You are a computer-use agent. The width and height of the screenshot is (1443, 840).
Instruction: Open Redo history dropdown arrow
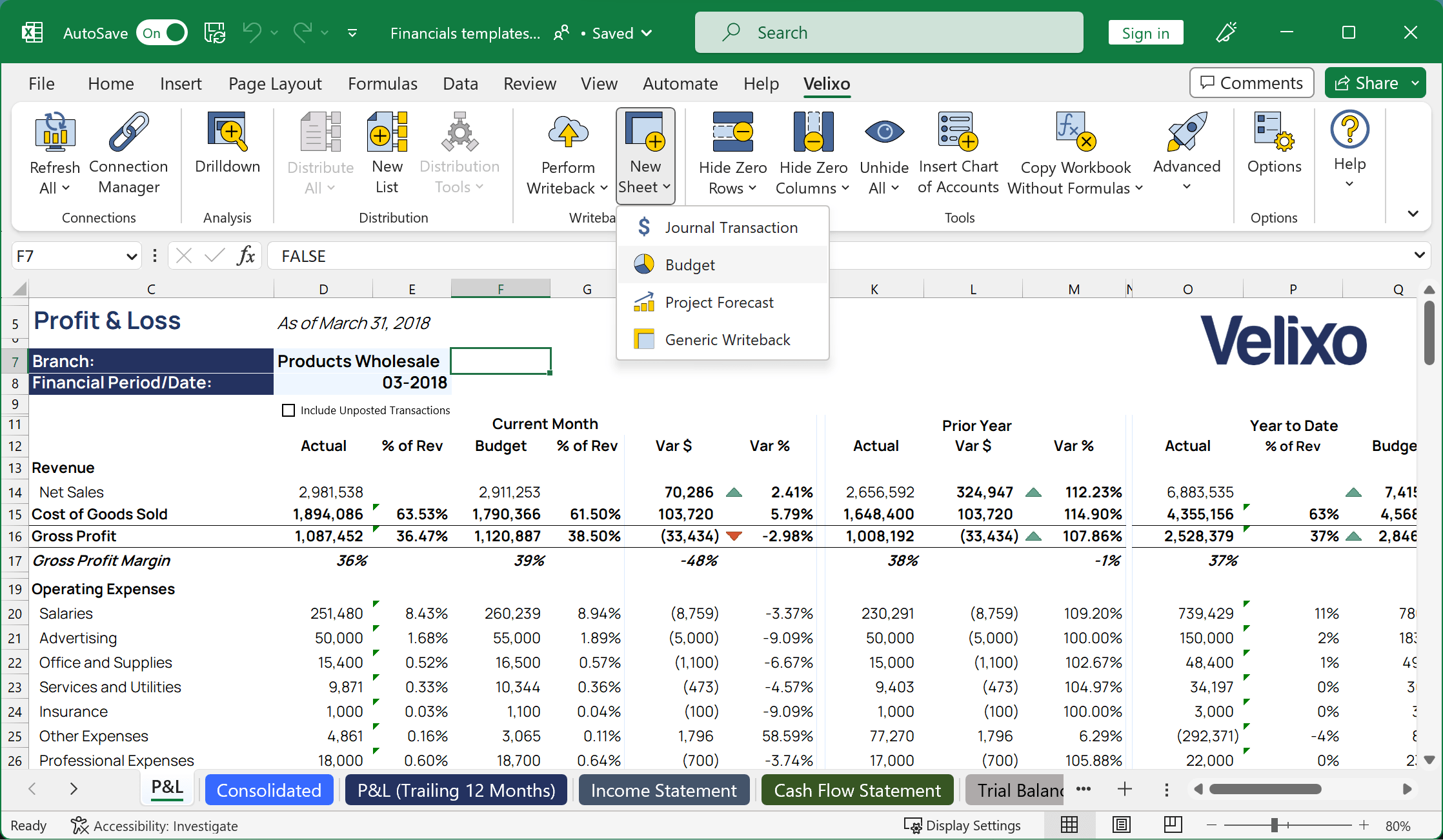point(325,32)
